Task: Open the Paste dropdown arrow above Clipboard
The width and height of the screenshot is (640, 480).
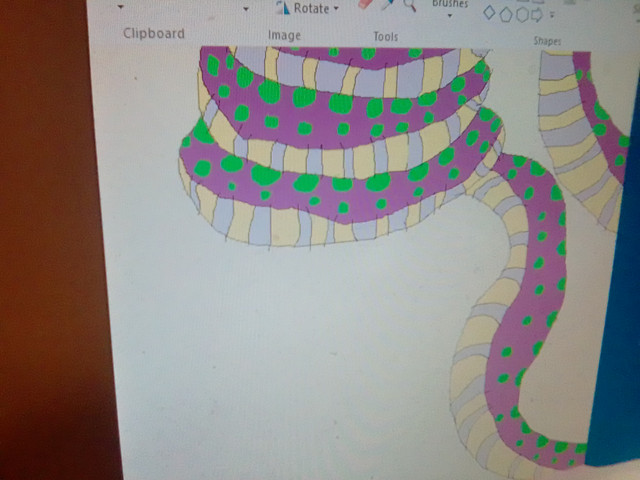Action: (120, 7)
